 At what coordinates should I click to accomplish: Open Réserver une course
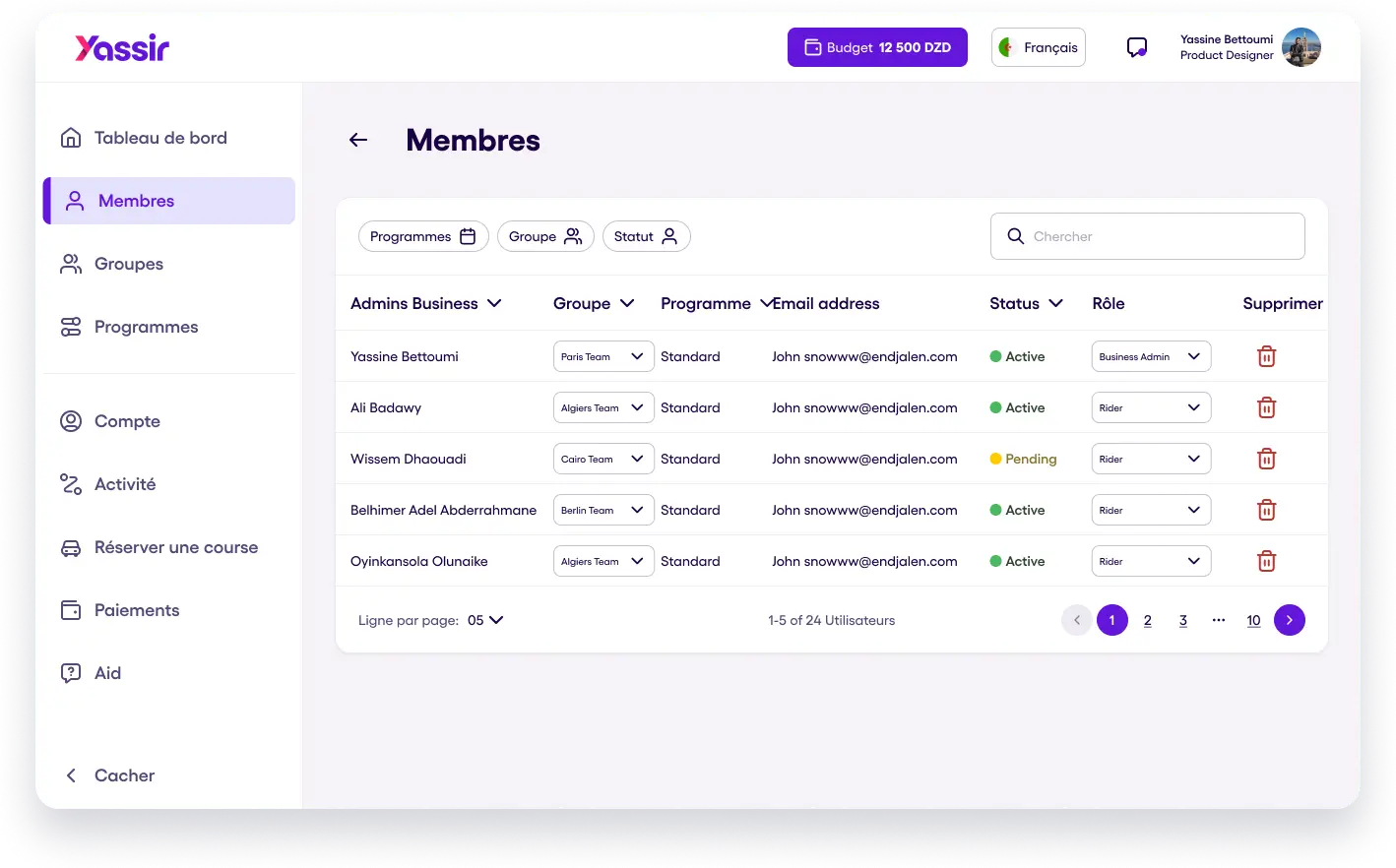tap(159, 547)
